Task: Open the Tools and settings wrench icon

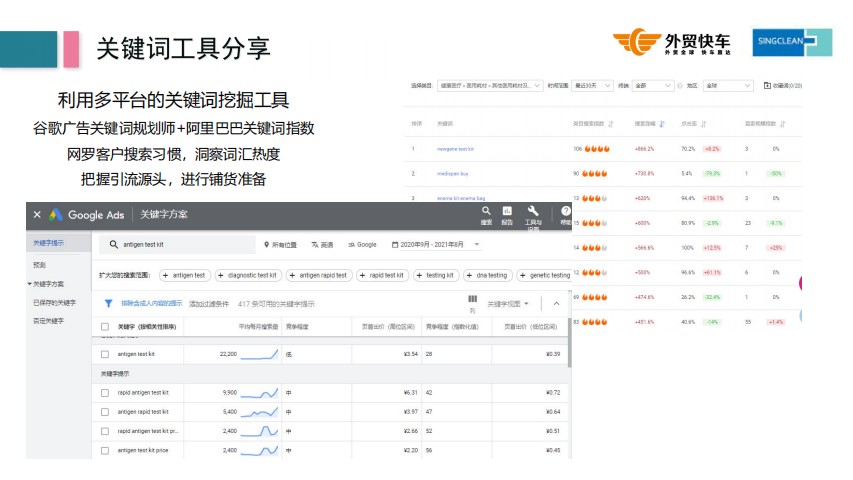Action: coord(533,210)
